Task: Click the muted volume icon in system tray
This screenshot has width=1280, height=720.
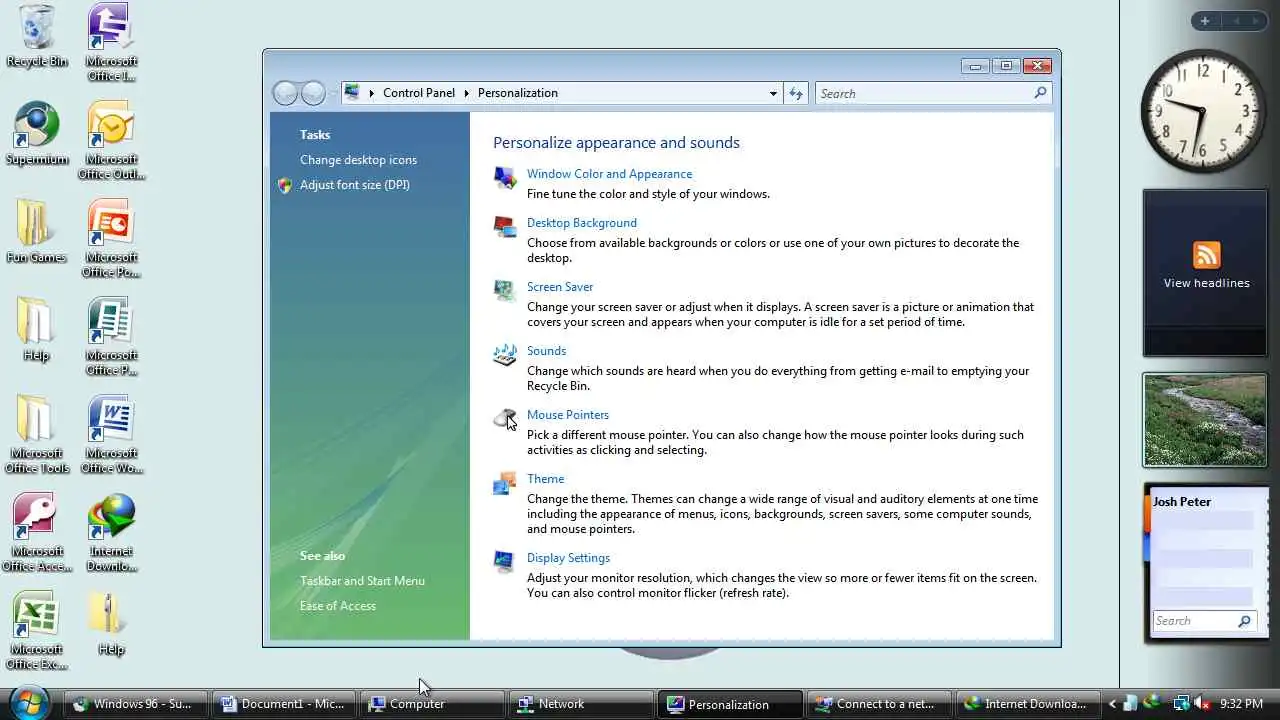Action: pyautogui.click(x=1202, y=704)
